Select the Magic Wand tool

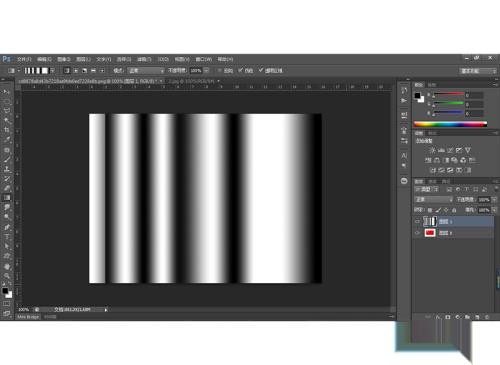click(6, 120)
